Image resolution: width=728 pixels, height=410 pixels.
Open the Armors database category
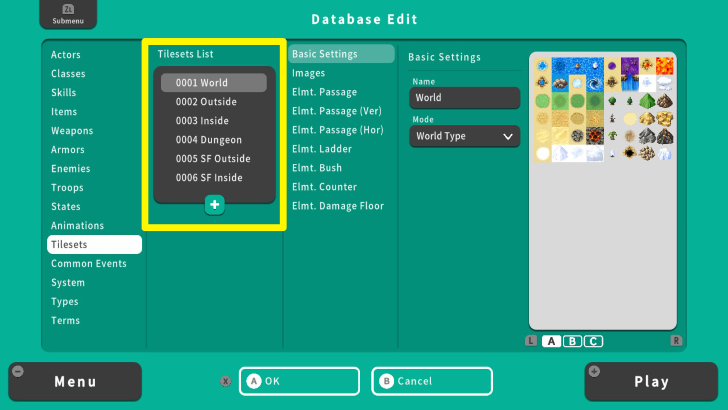[x=68, y=150]
